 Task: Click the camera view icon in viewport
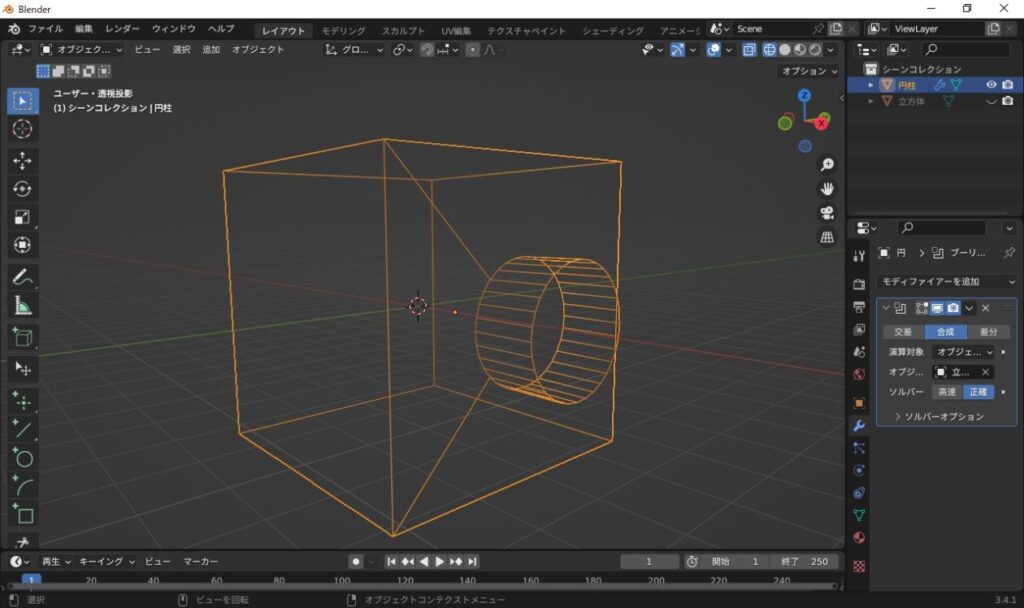(827, 212)
